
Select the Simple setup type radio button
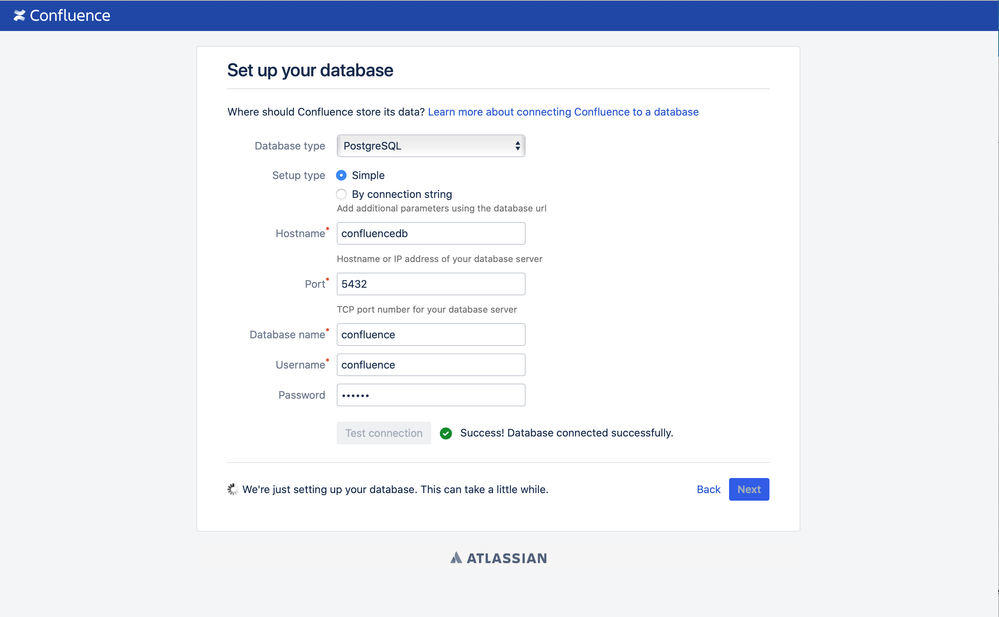(x=341, y=175)
